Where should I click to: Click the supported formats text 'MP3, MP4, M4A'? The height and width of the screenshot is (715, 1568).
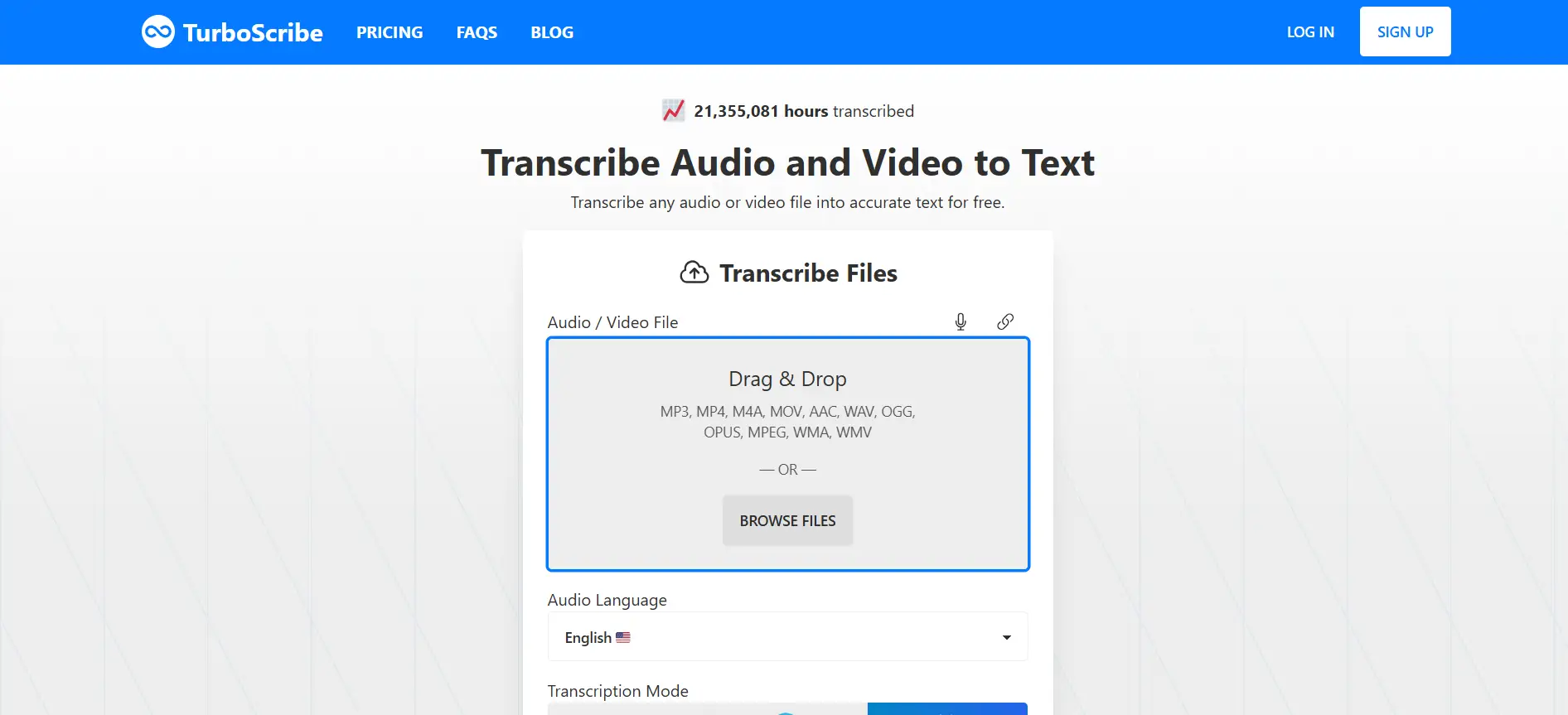click(787, 422)
